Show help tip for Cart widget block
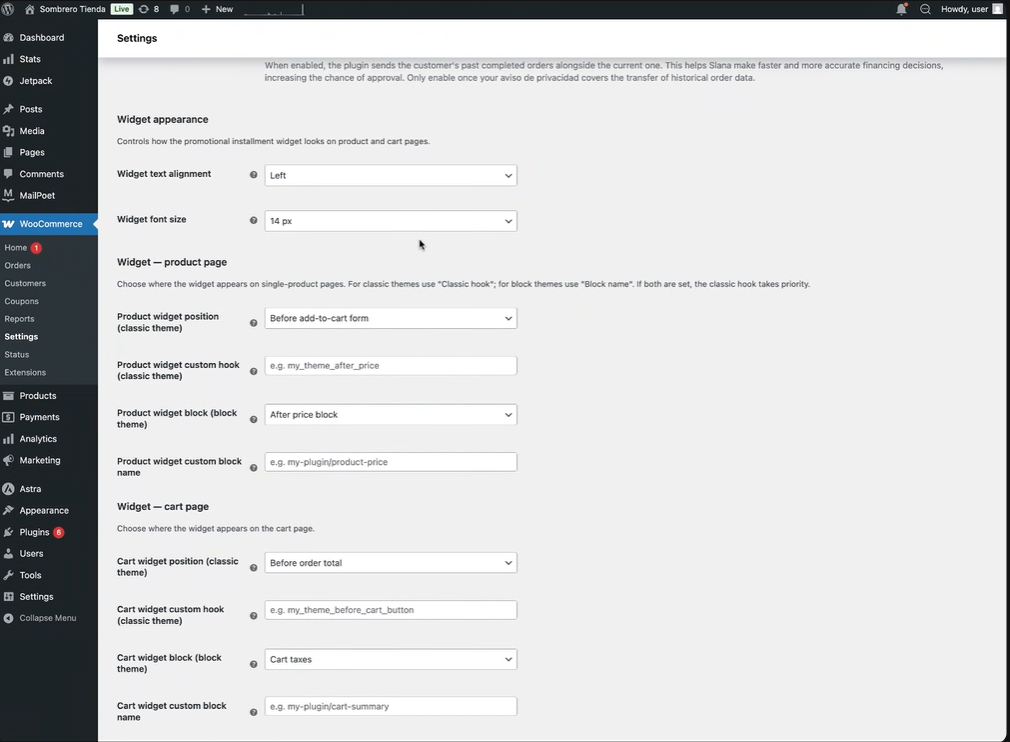Screen dimensions: 1010x742 pyautogui.click(x=253, y=664)
